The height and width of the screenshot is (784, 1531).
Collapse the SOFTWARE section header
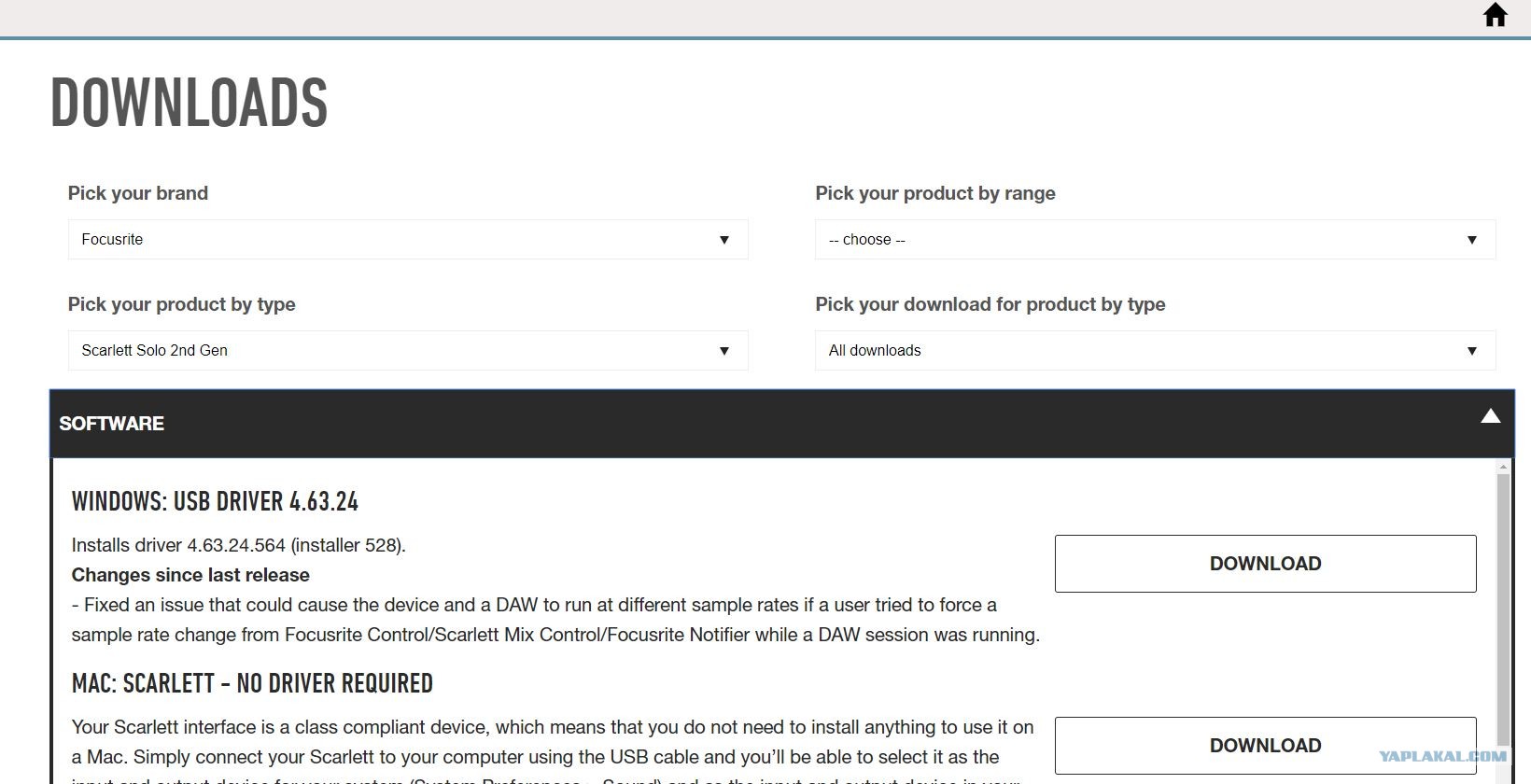[782, 424]
